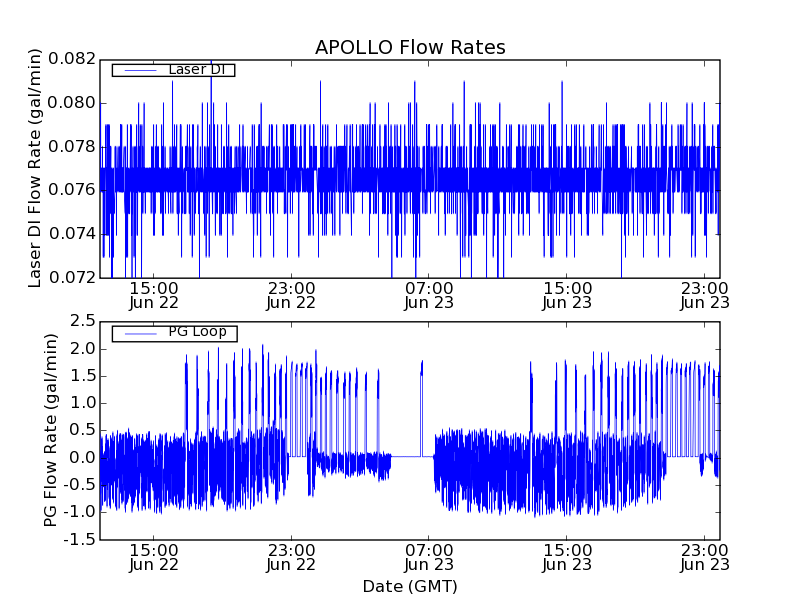
Task: Select the "Laser DI" legend label
Action: pos(196,69)
